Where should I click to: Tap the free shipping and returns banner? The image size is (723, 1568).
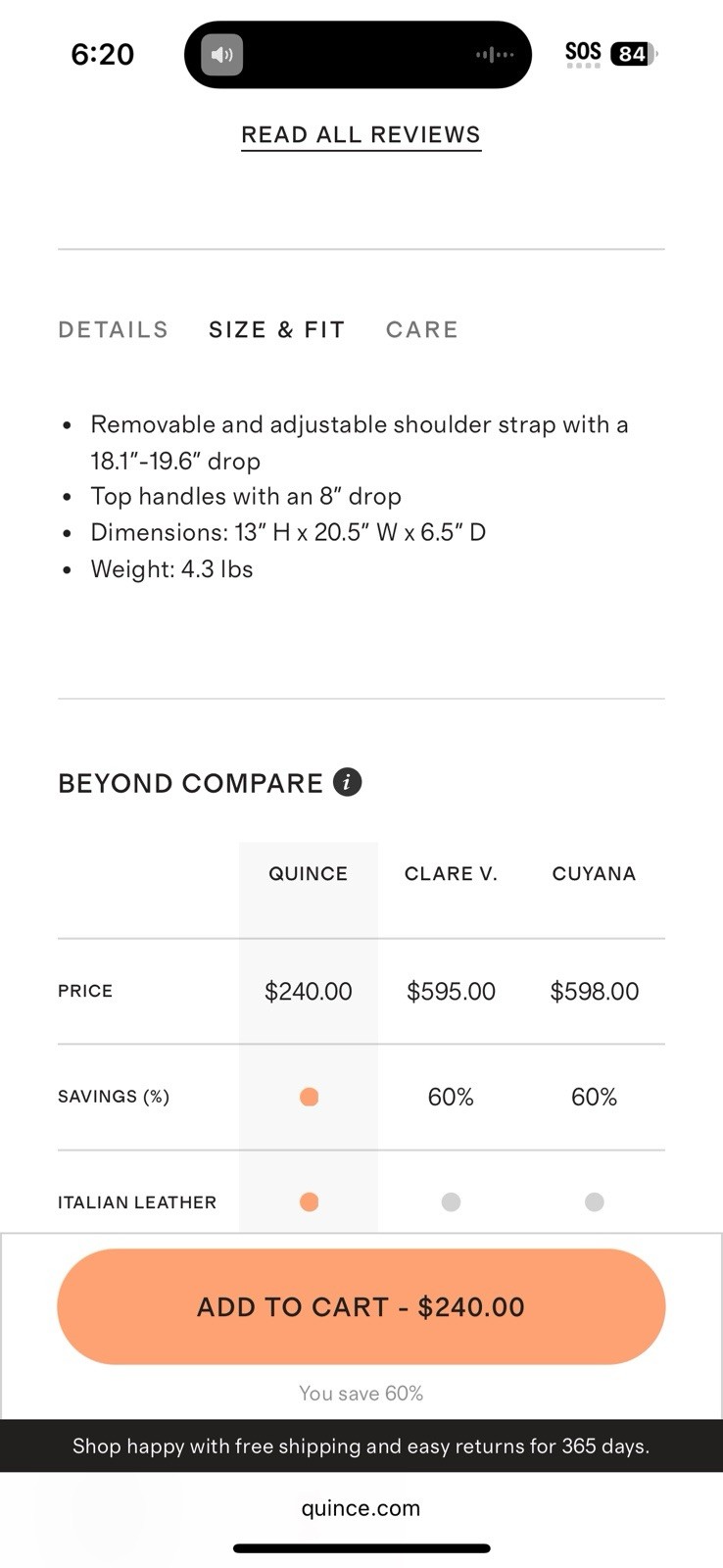[x=361, y=1445]
